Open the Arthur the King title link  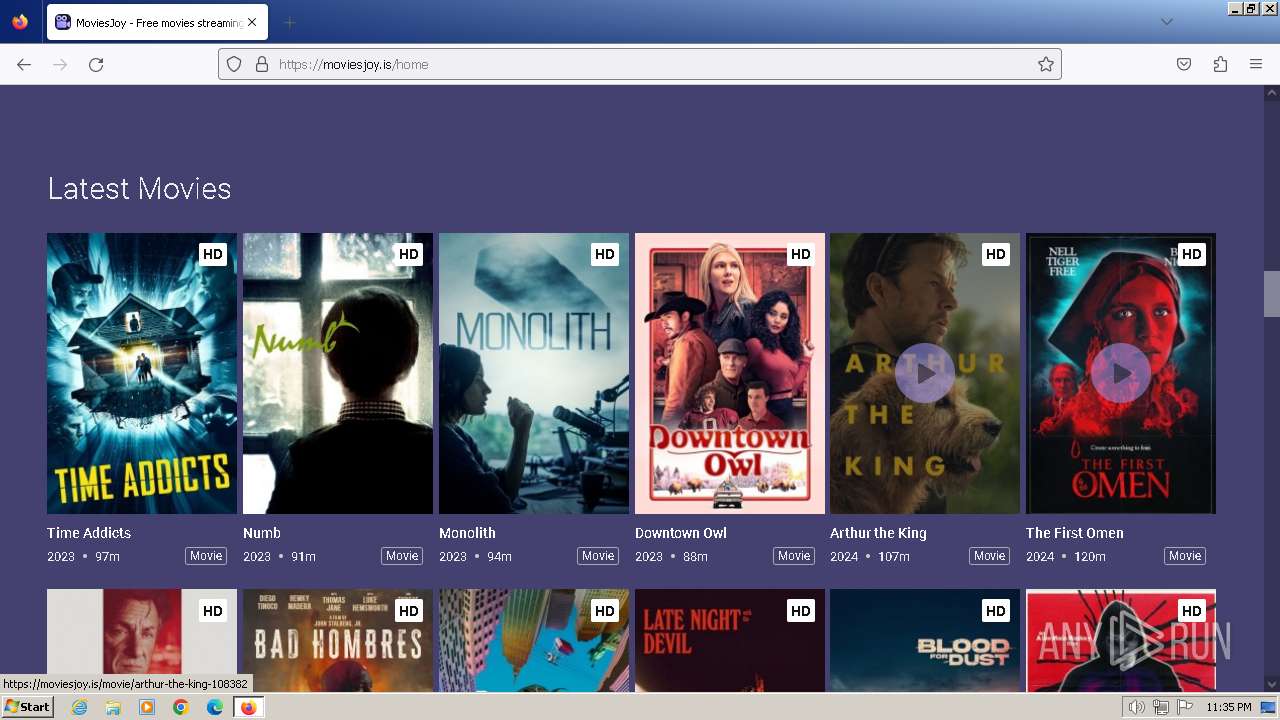[x=878, y=533]
